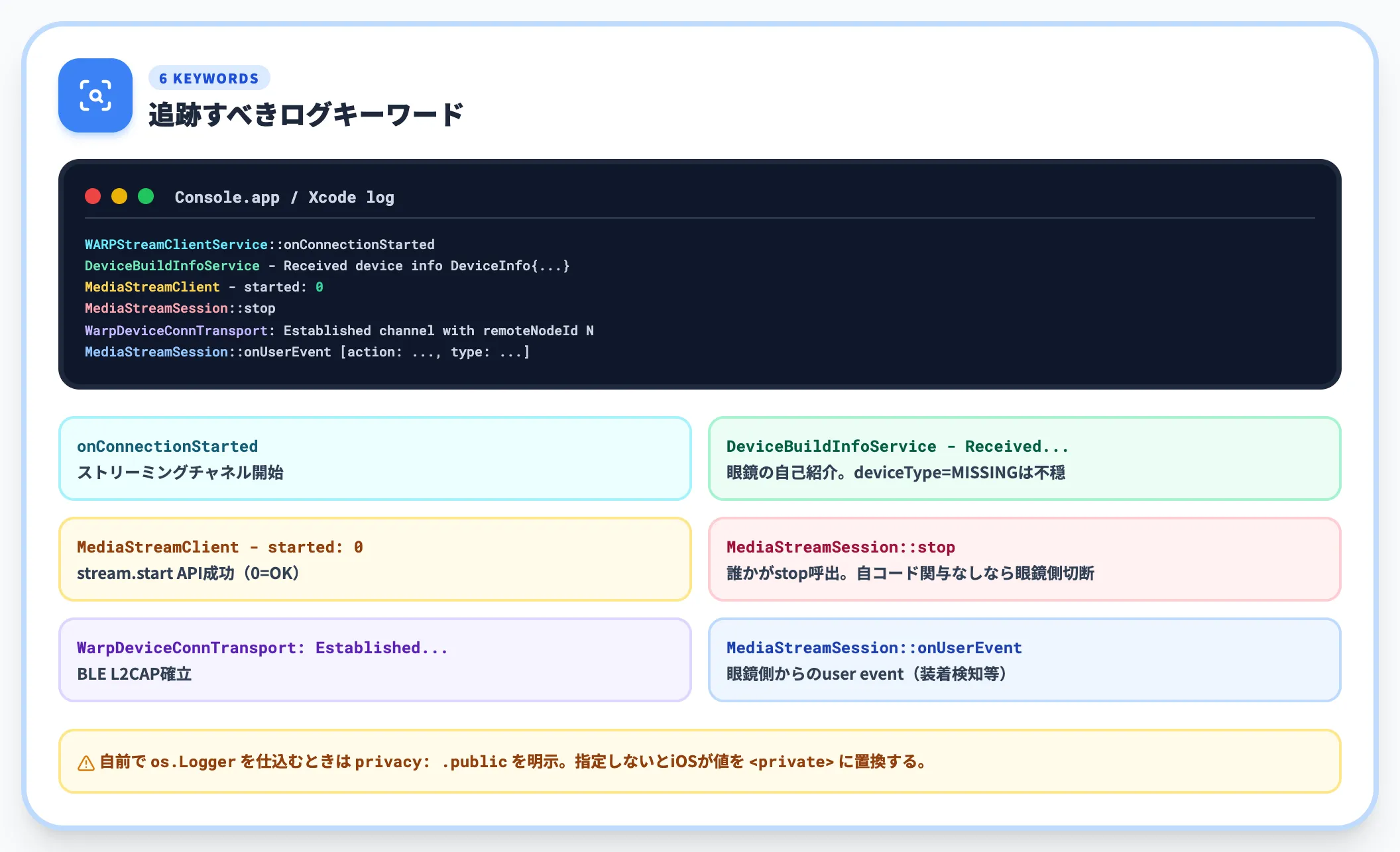Open the onConnectionStarted keyword card
This screenshot has height=852, width=1400.
[x=375, y=458]
